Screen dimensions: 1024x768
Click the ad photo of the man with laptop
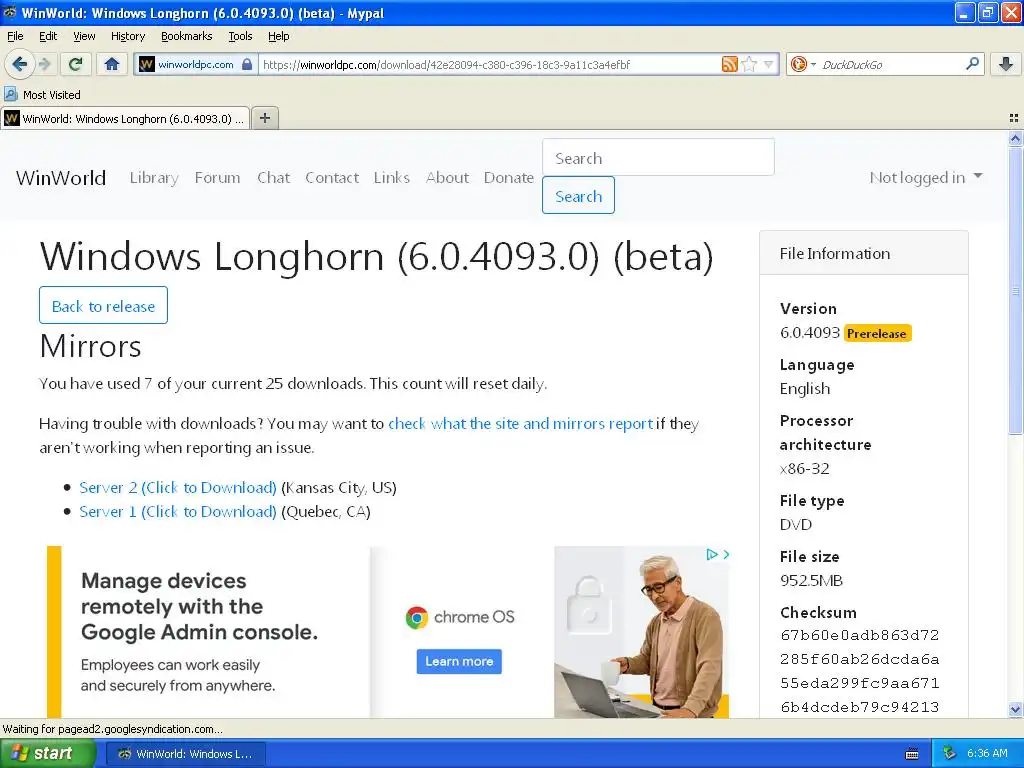click(641, 632)
